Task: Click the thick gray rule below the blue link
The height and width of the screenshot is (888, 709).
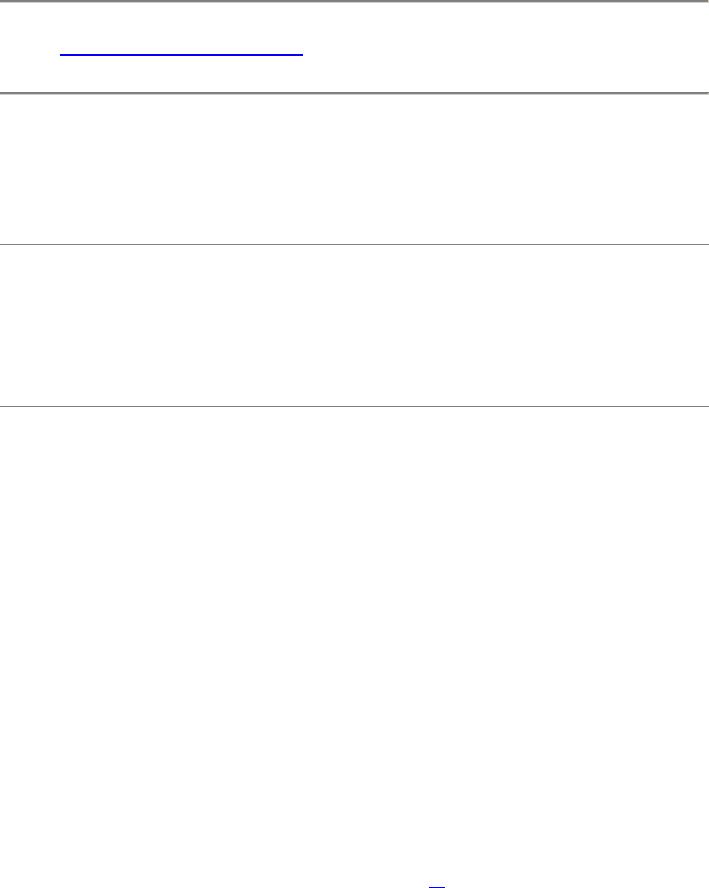Action: (x=354, y=93)
